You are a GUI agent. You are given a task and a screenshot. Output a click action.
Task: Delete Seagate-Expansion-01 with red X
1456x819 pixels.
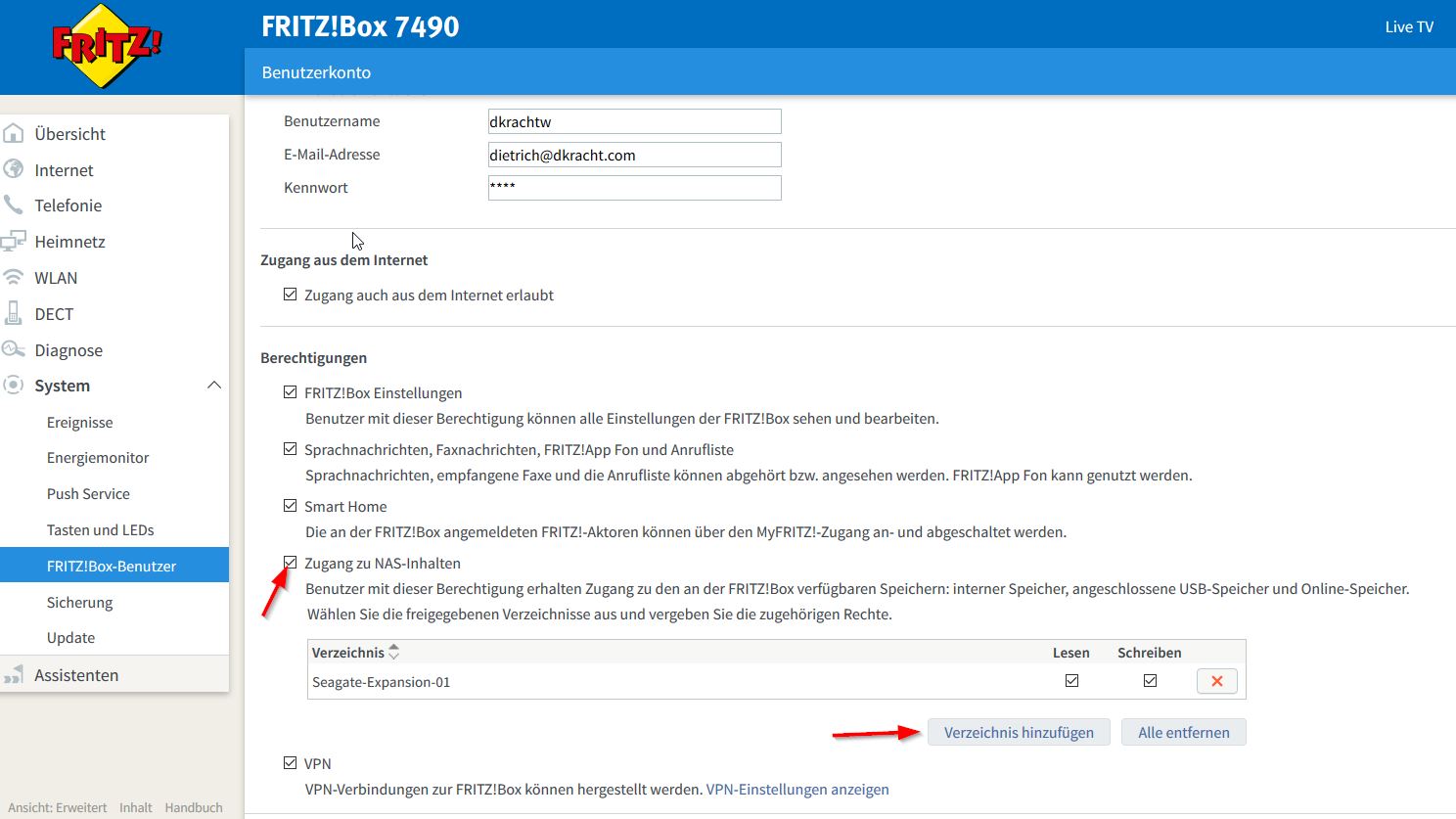coord(1216,681)
